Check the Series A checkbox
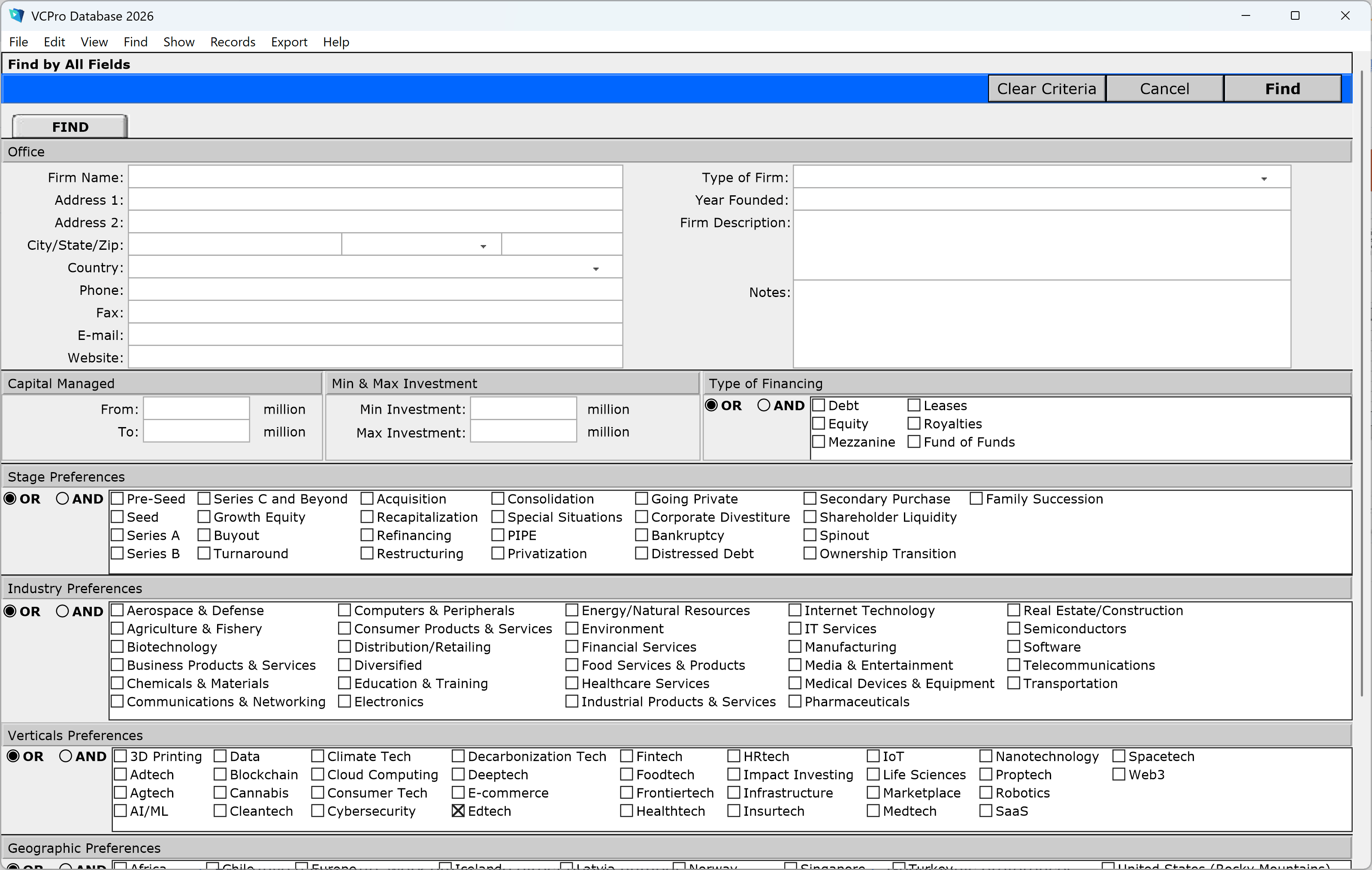The height and width of the screenshot is (870, 1372). point(118,535)
